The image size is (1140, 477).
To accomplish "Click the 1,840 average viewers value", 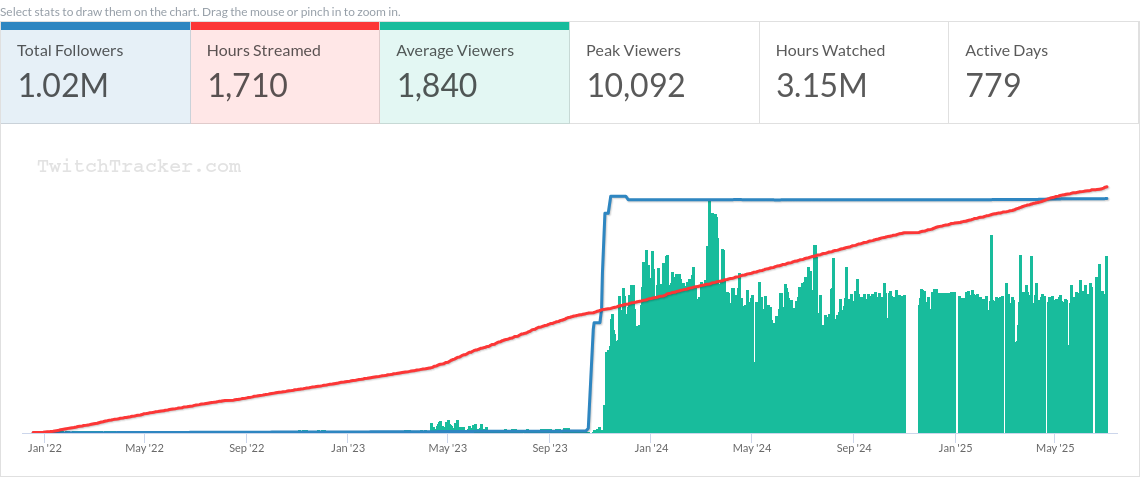I will coord(437,86).
